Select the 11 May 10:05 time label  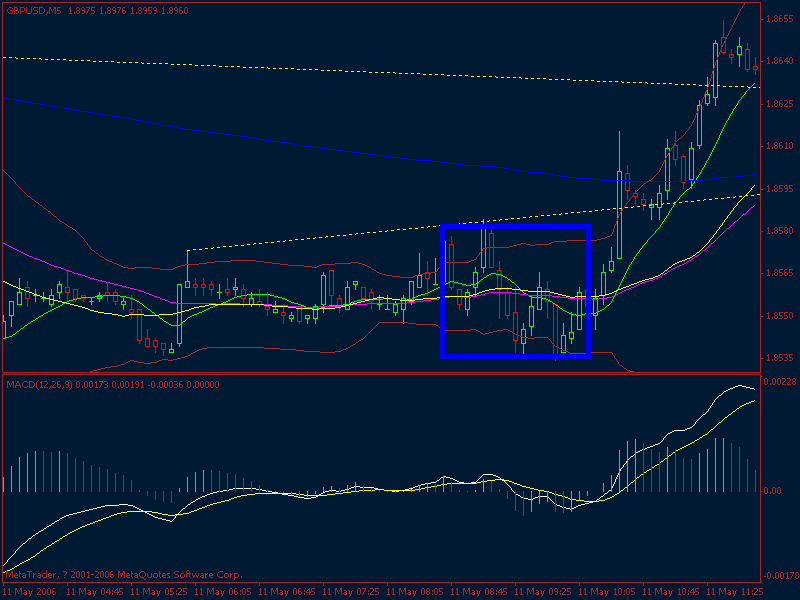607,592
